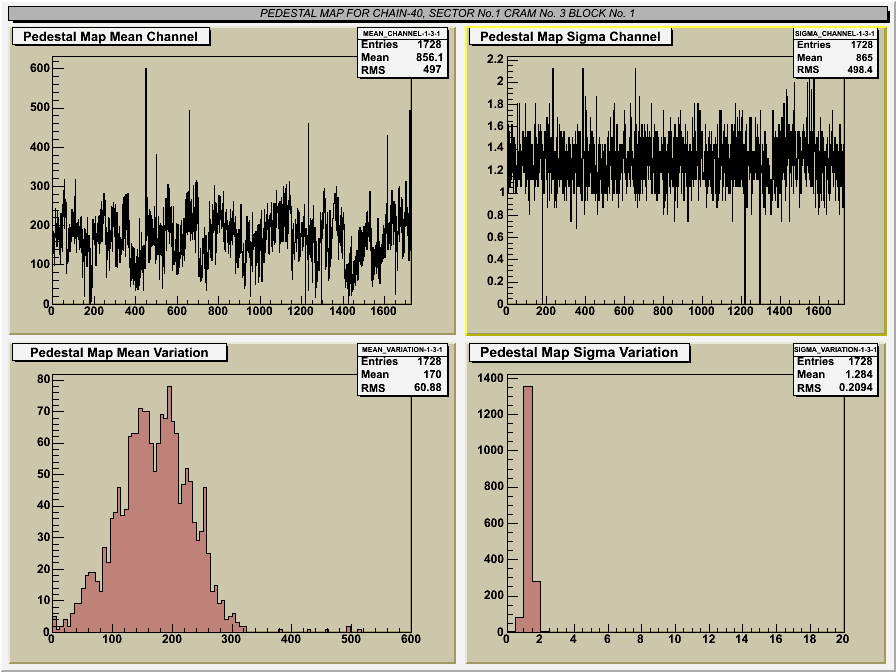Image resolution: width=896 pixels, height=672 pixels.
Task: Click y-axis label 40 in Mean Variation plot
Action: [43, 505]
